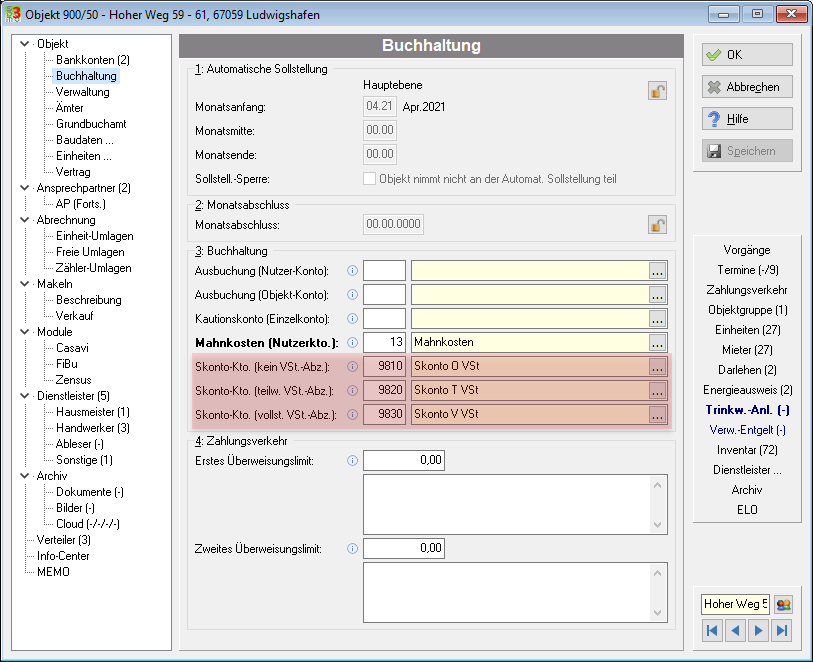Click info icon for Skonto-Kto. (vollst. VSt.-Abz.)

click(x=352, y=414)
